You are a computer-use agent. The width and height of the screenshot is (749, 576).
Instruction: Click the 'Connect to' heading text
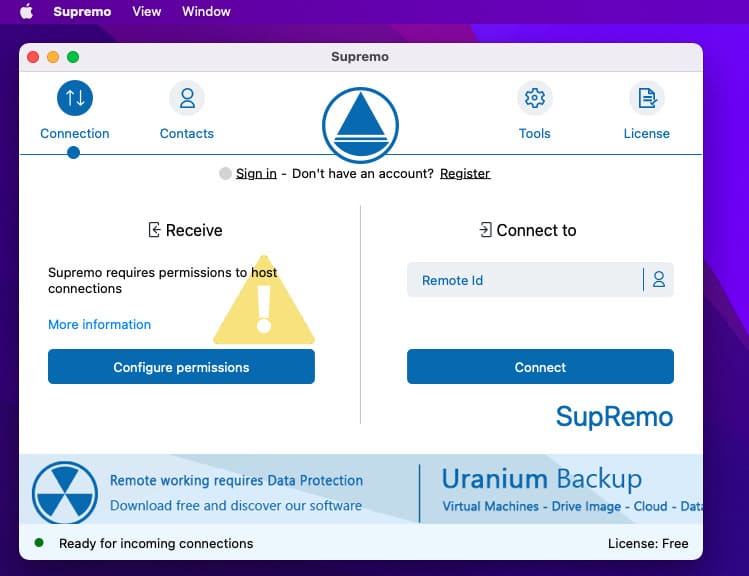pos(536,230)
